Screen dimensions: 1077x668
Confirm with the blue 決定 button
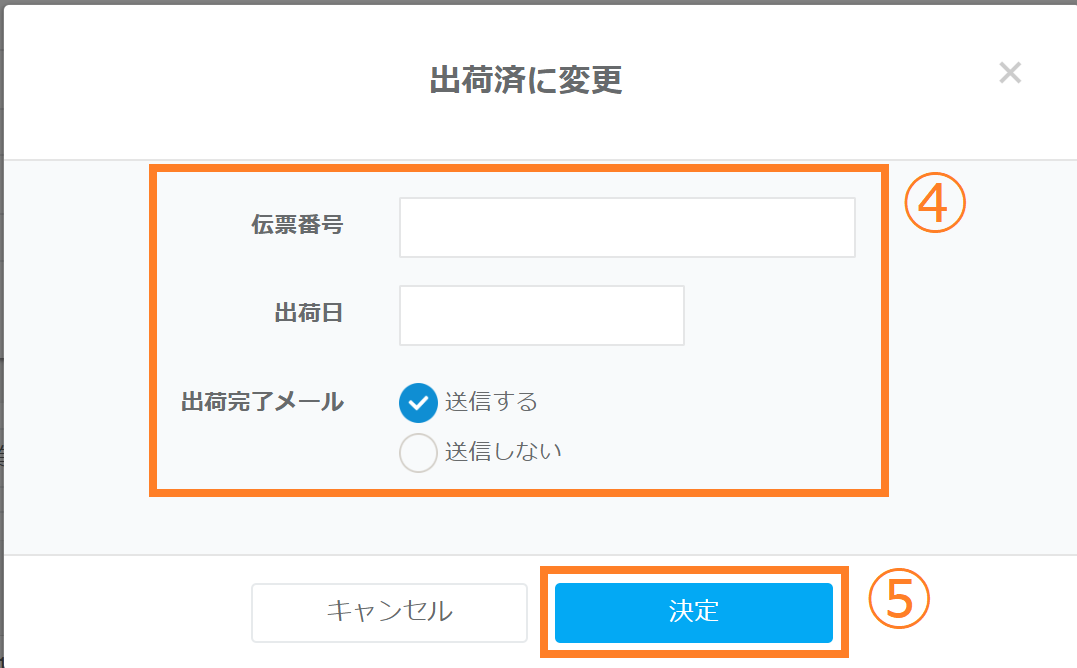[x=693, y=612]
